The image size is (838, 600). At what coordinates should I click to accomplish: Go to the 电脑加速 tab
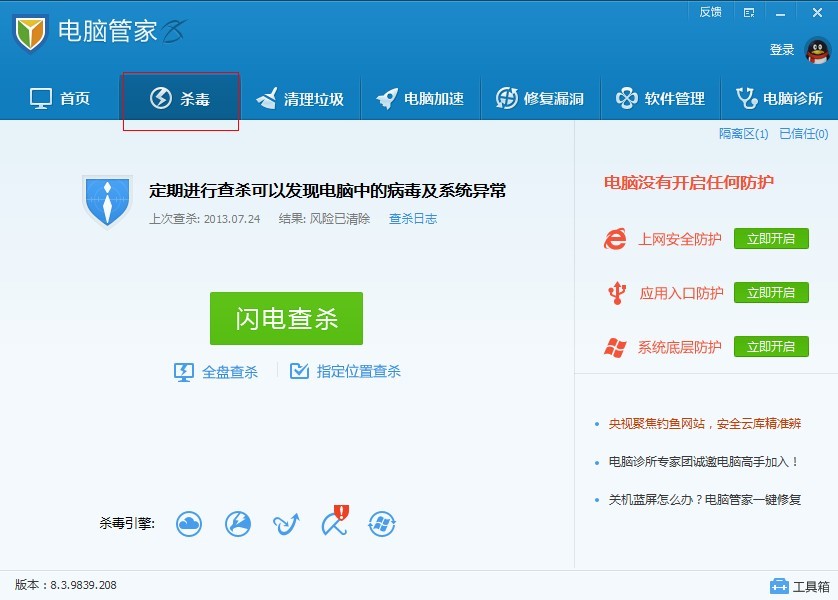point(420,98)
